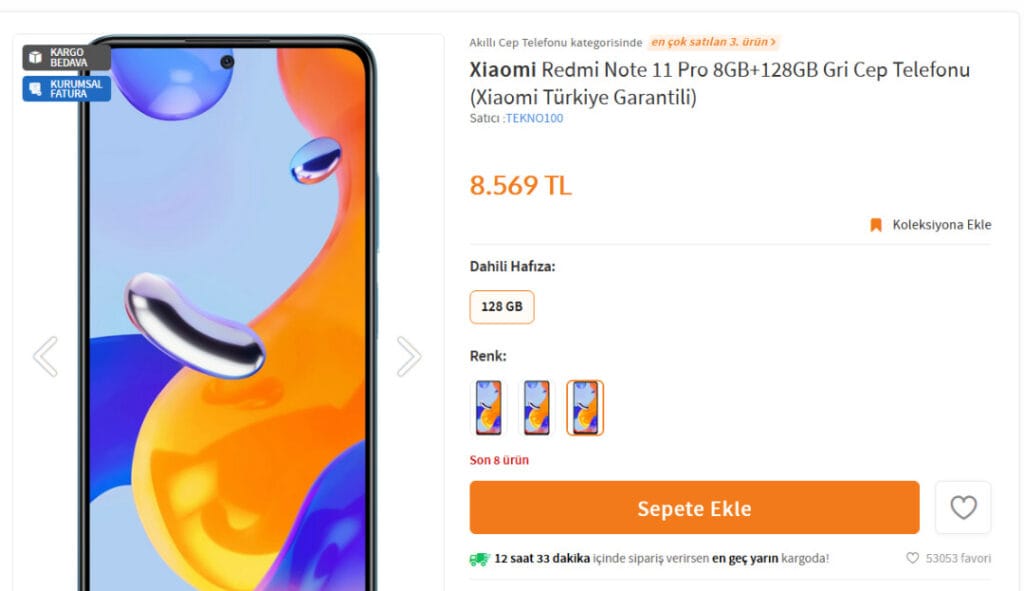This screenshot has width=1024, height=591.
Task: Open the 'en çok satılan 3. ürün' list
Action: [x=714, y=43]
